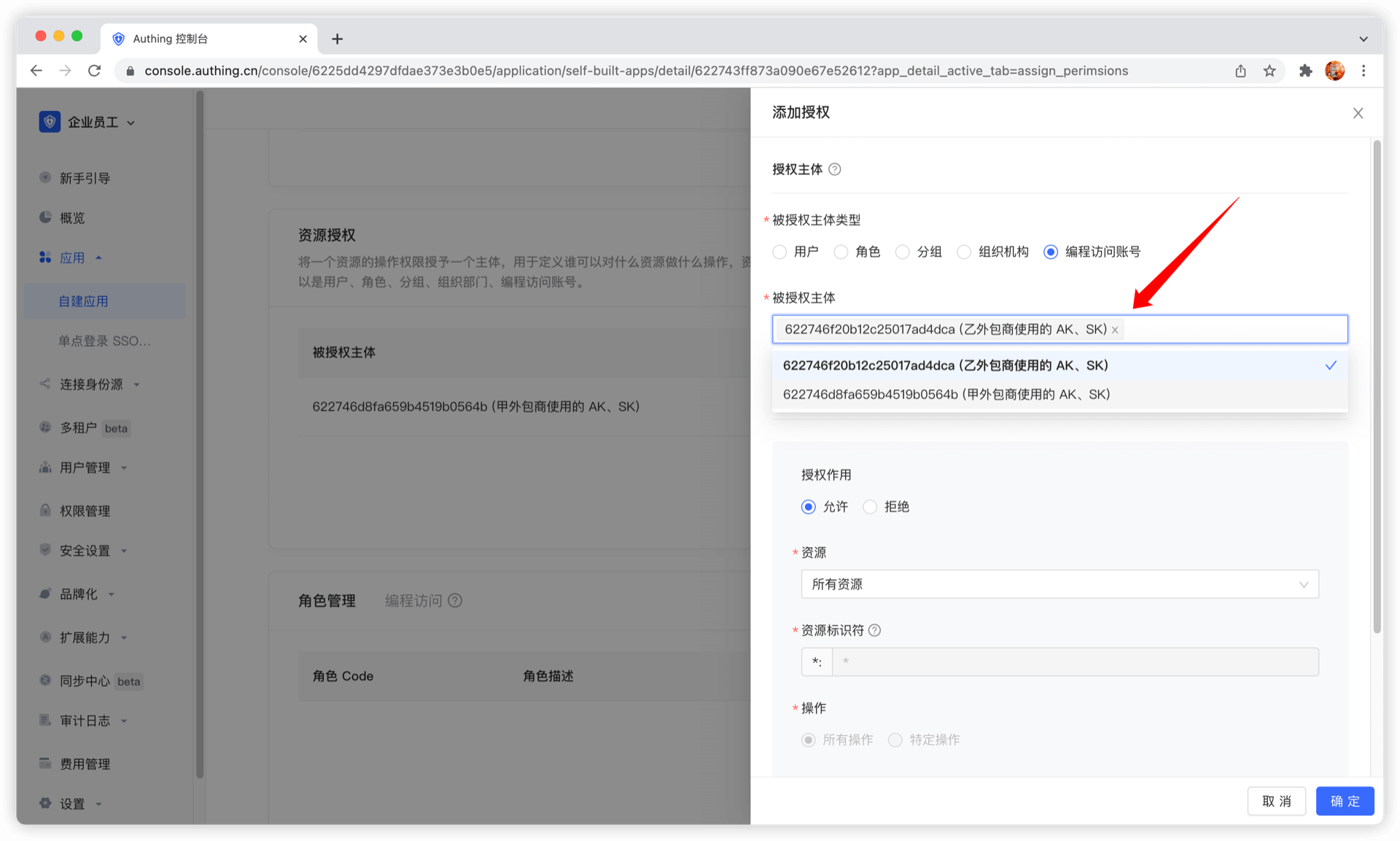
Task: Open the 所有资源 resource dropdown
Action: 1059,584
